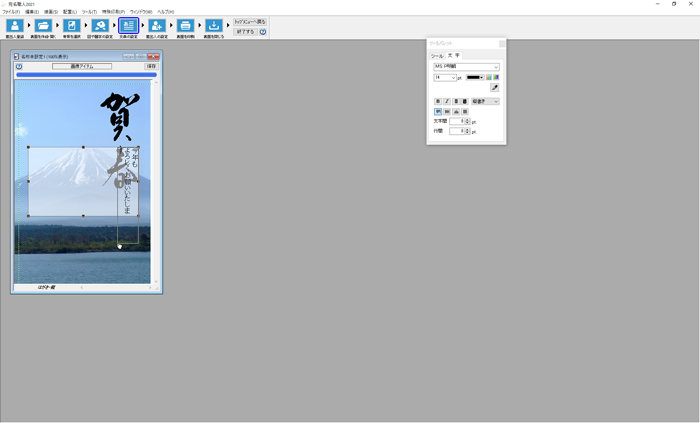The height and width of the screenshot is (423, 700).
Task: Open the File menu
Action: pyautogui.click(x=10, y=12)
